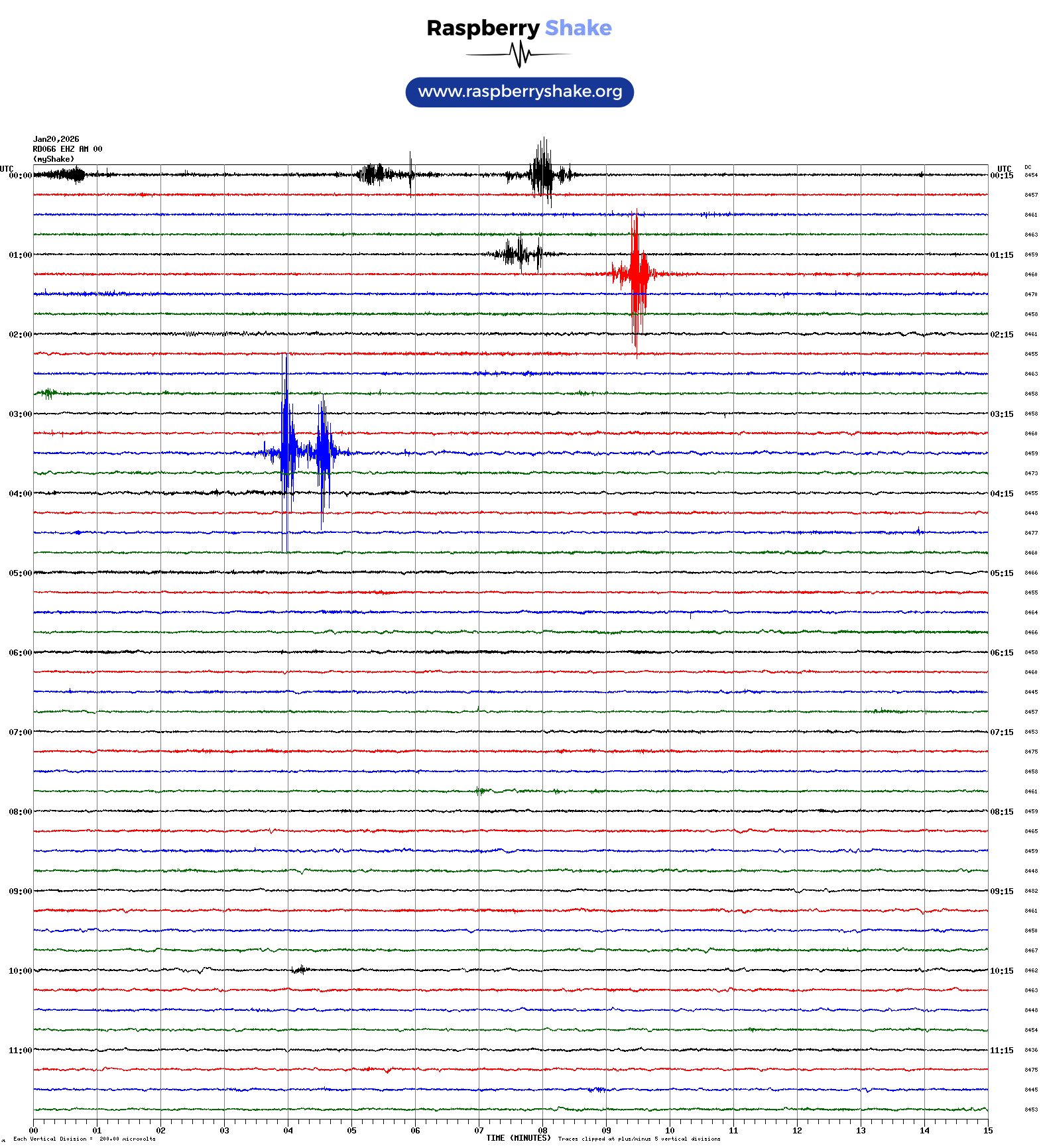Click the Raspberry Shake logo text
This screenshot has height=1148, width=1041.
click(x=519, y=28)
